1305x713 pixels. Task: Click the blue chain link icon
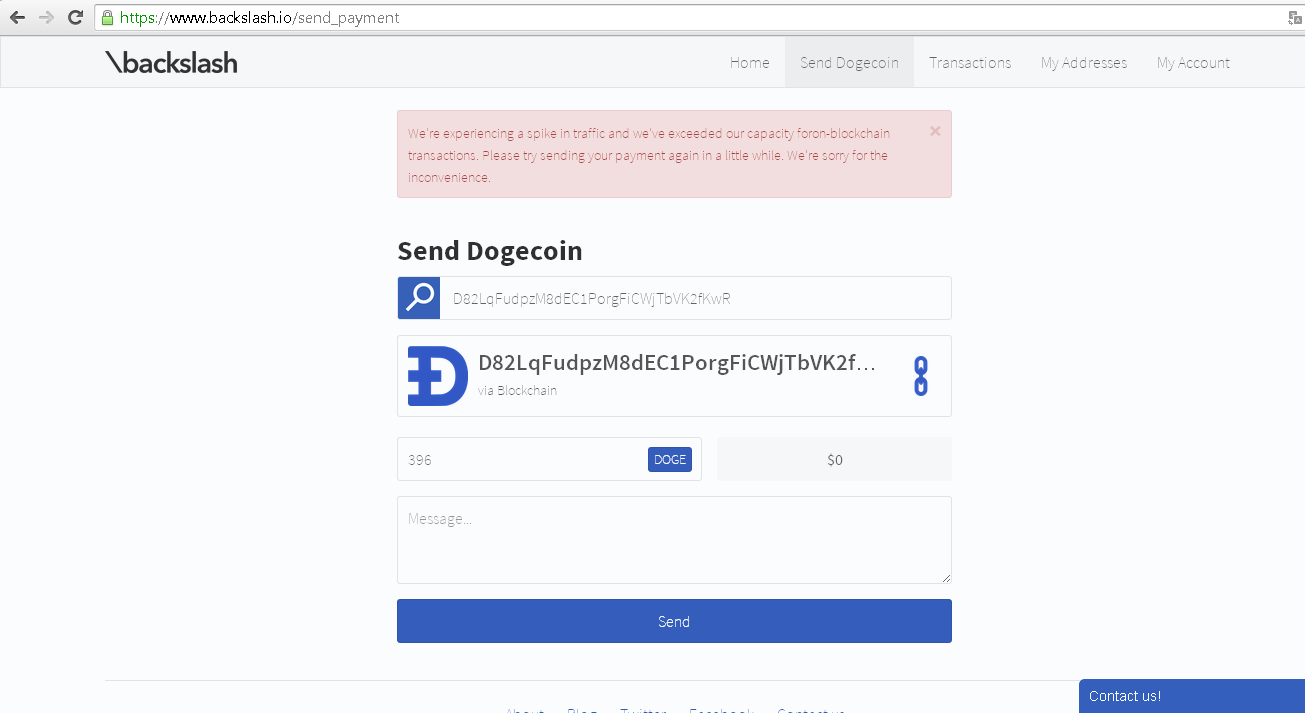click(921, 376)
